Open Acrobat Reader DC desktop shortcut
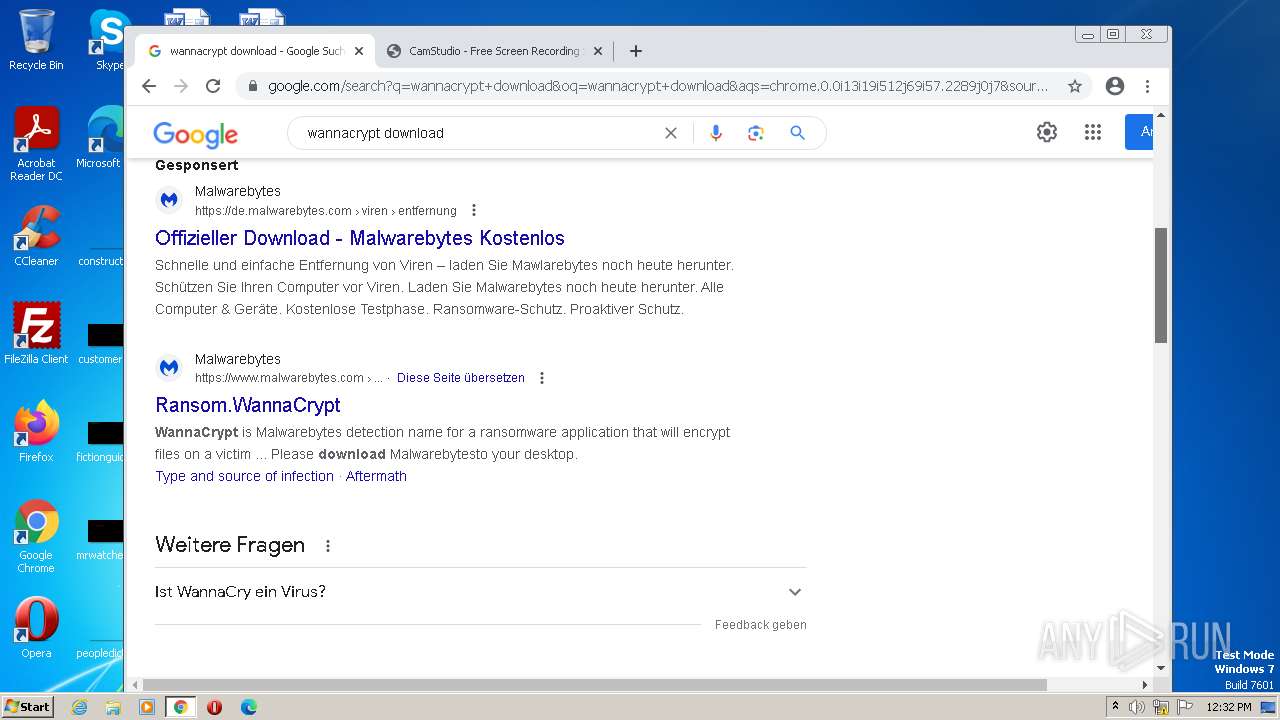This screenshot has height=720, width=1280. (x=36, y=144)
